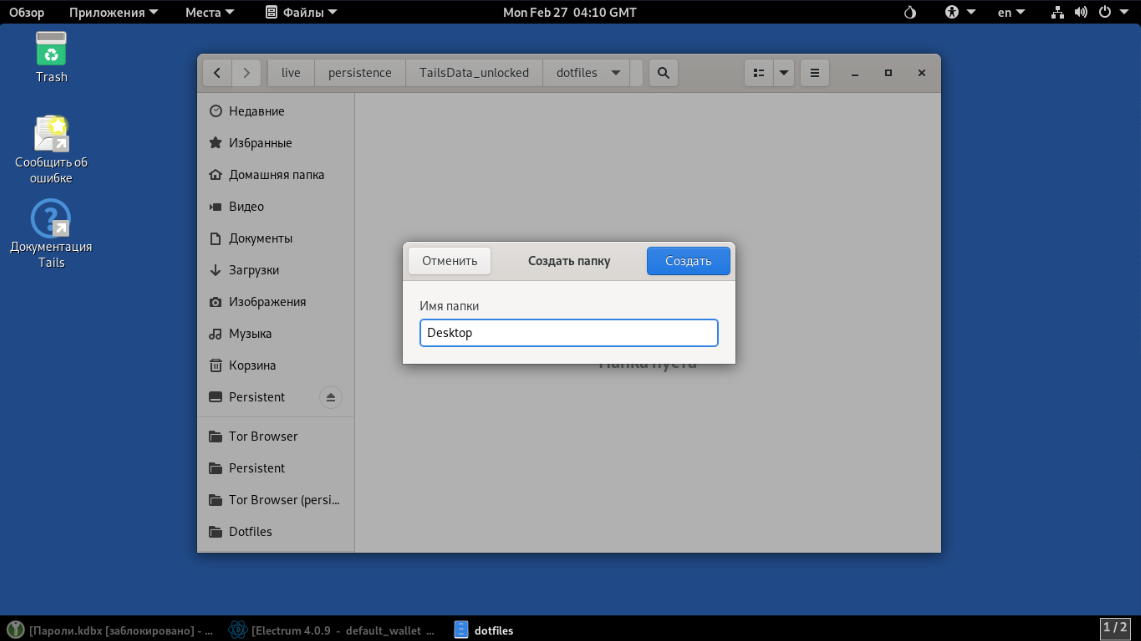Click the folder name input field
This screenshot has height=641, width=1141.
(x=568, y=333)
